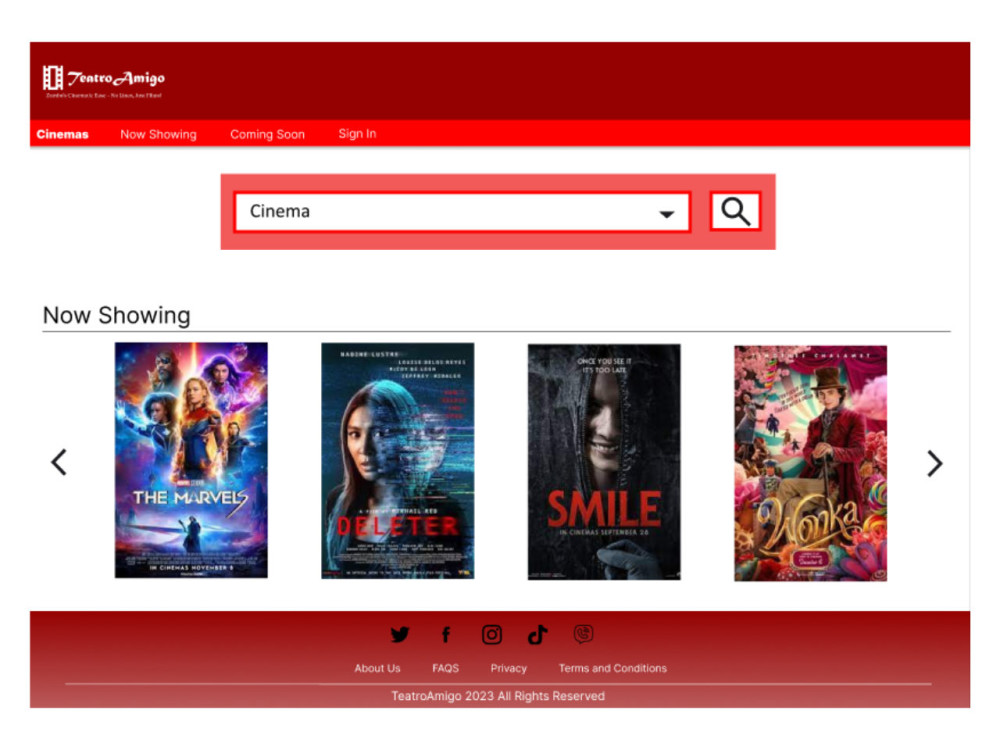Open the Coming Soon tab

[267, 135]
